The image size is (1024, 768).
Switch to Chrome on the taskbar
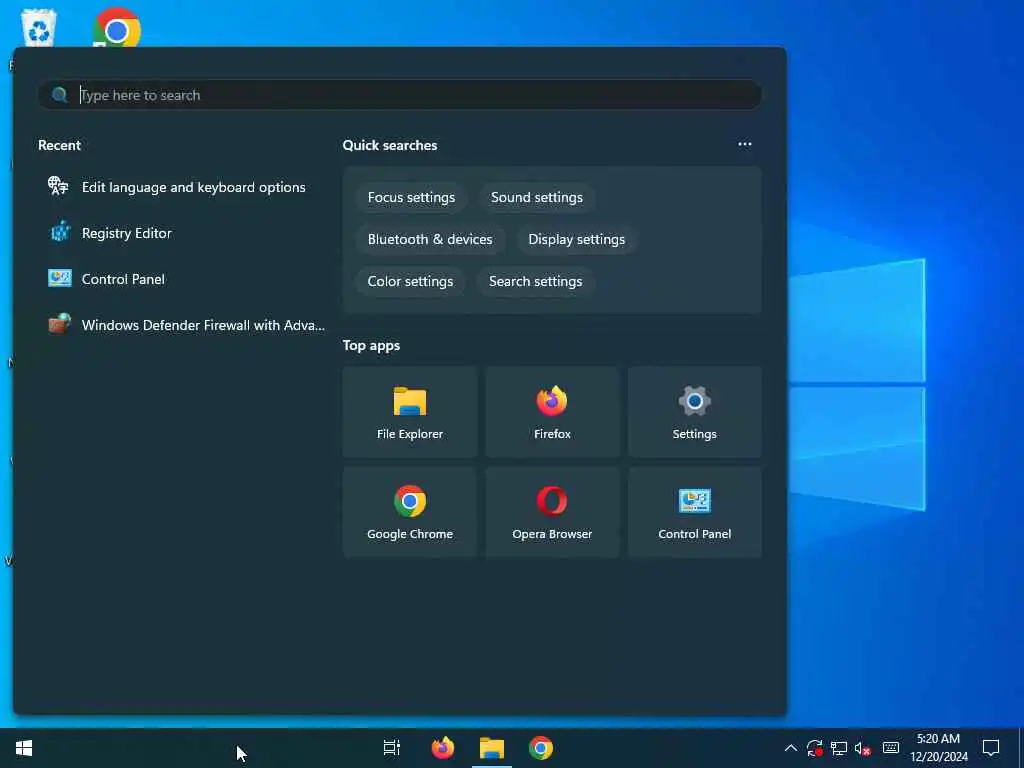point(541,748)
